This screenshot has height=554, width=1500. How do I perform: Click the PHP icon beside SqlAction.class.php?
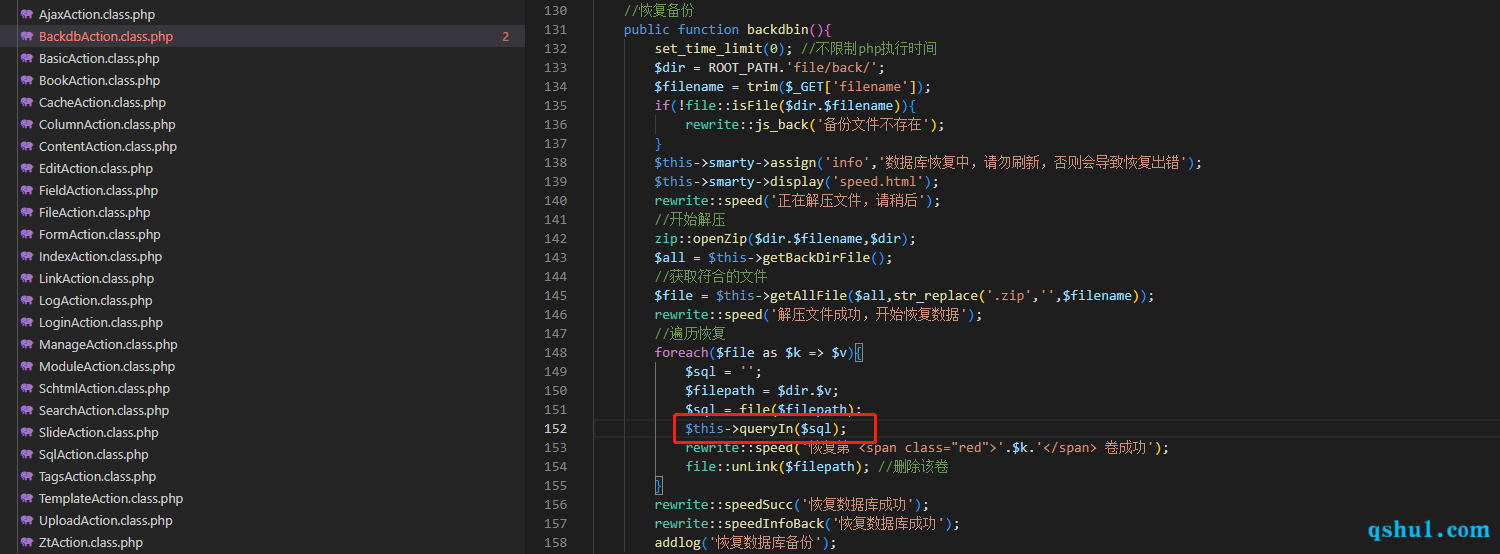pyautogui.click(x=26, y=455)
